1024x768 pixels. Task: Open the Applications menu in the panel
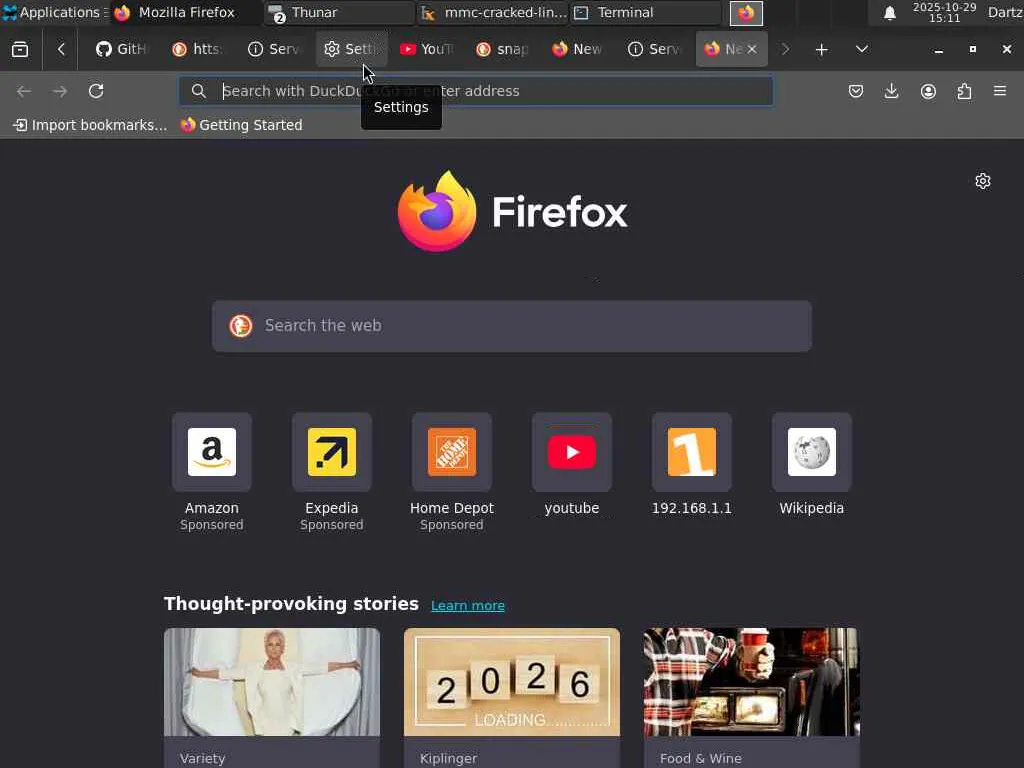(55, 12)
